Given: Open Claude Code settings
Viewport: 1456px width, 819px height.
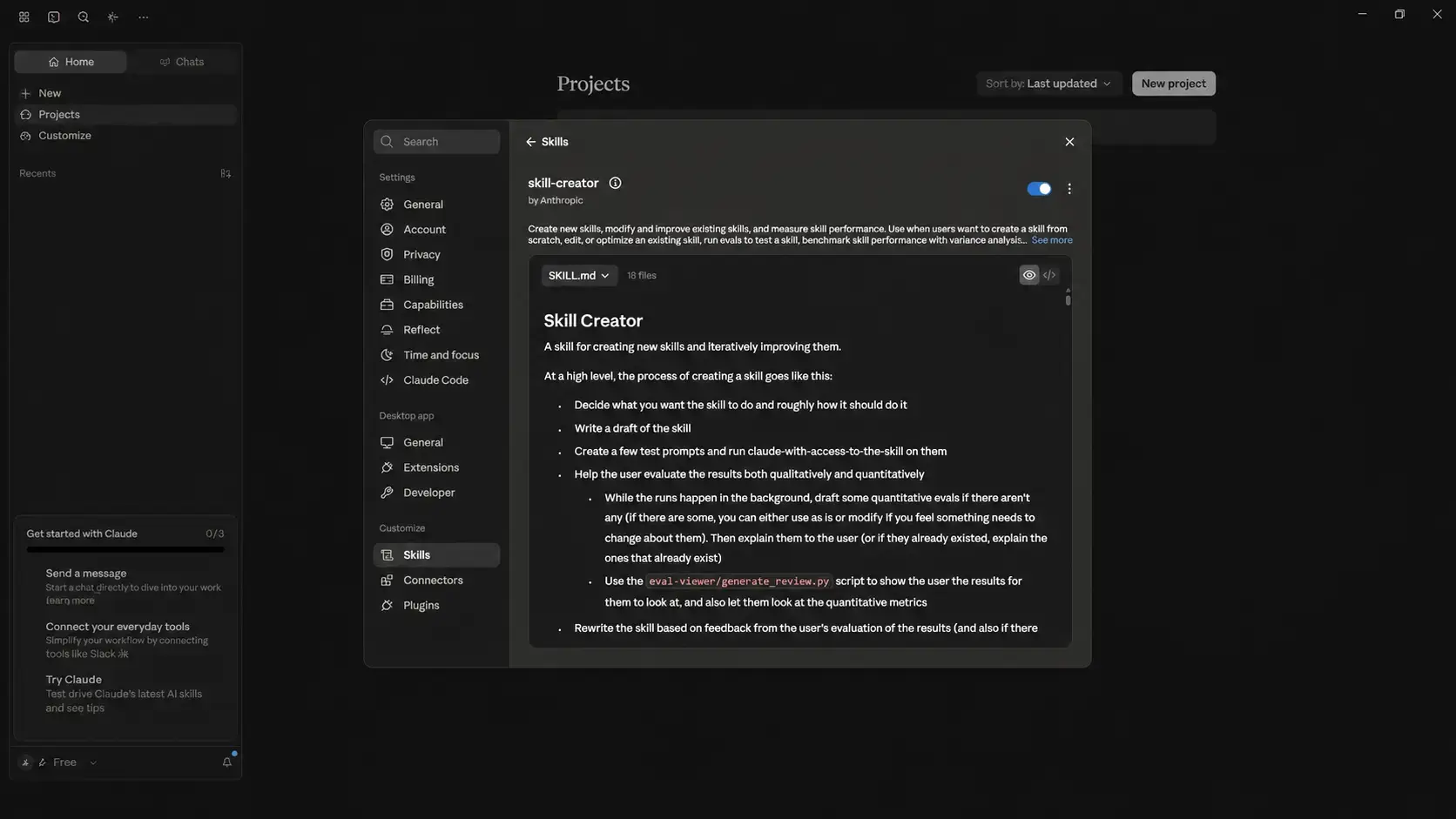Looking at the screenshot, I should click(x=436, y=380).
